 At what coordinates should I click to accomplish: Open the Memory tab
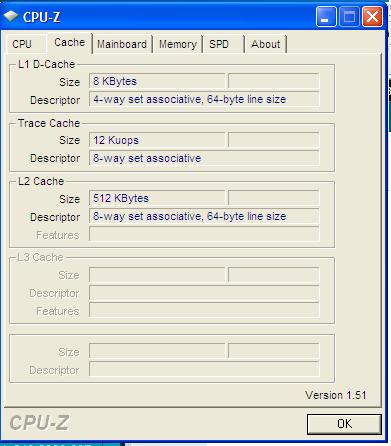(x=177, y=44)
